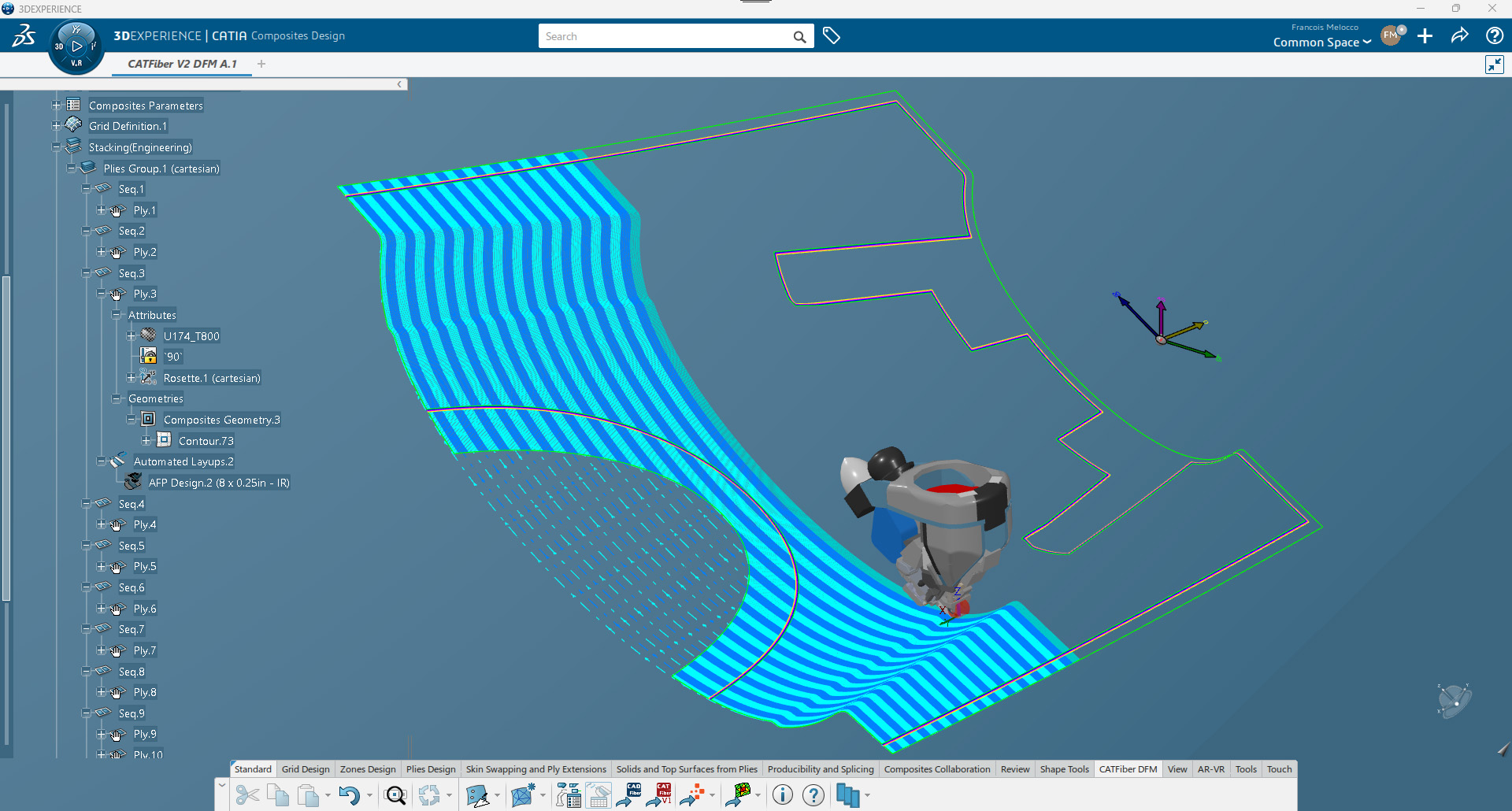Open the tag 6WTags icon
Screen dimensions: 1512x811
(831, 36)
